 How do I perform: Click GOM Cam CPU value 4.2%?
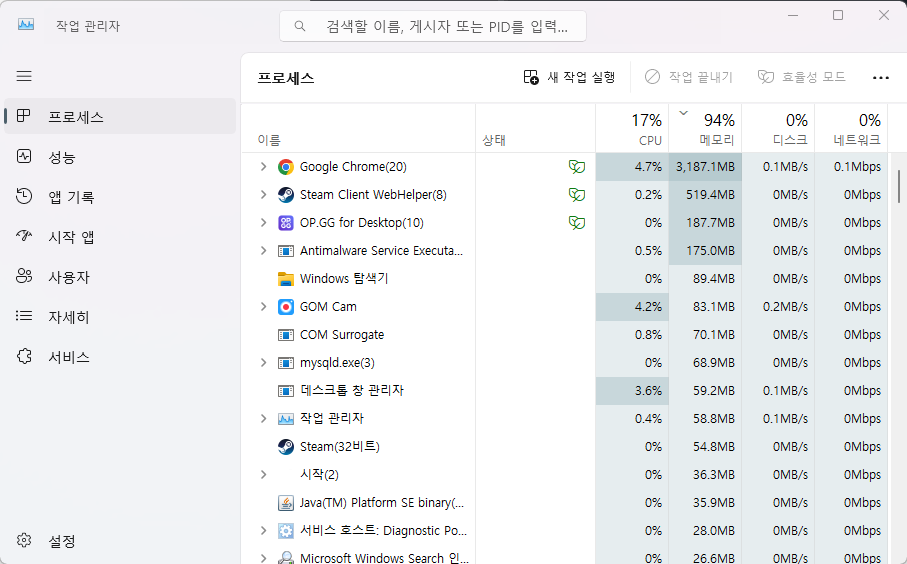coord(632,307)
